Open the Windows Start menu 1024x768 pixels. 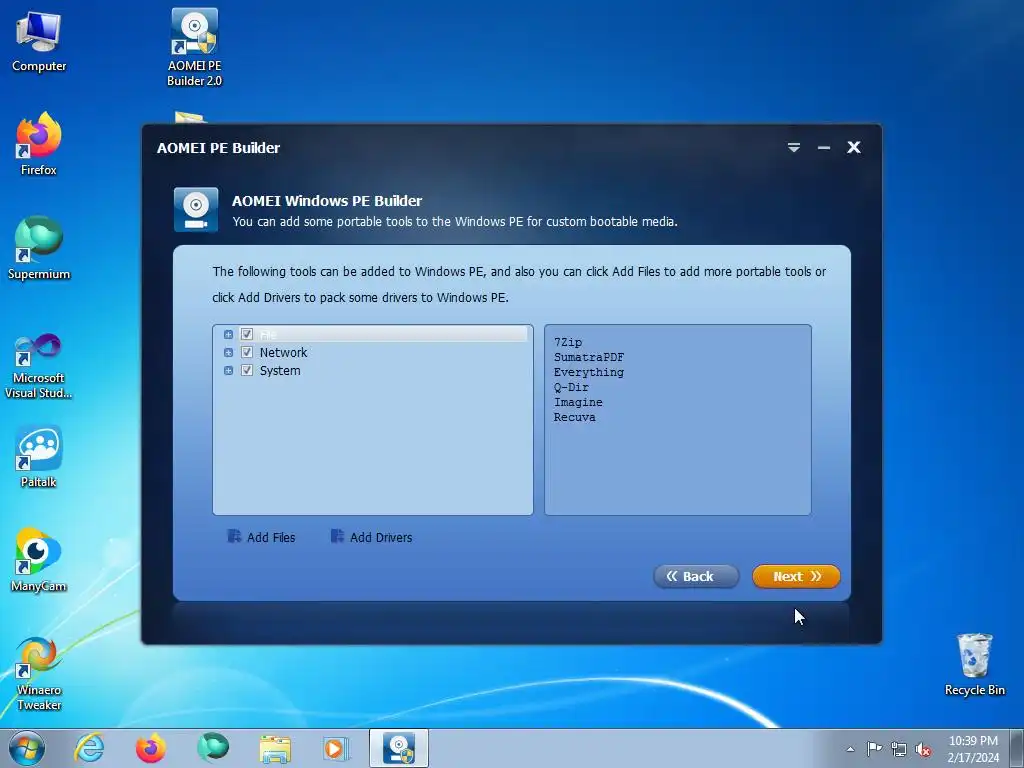tap(26, 748)
